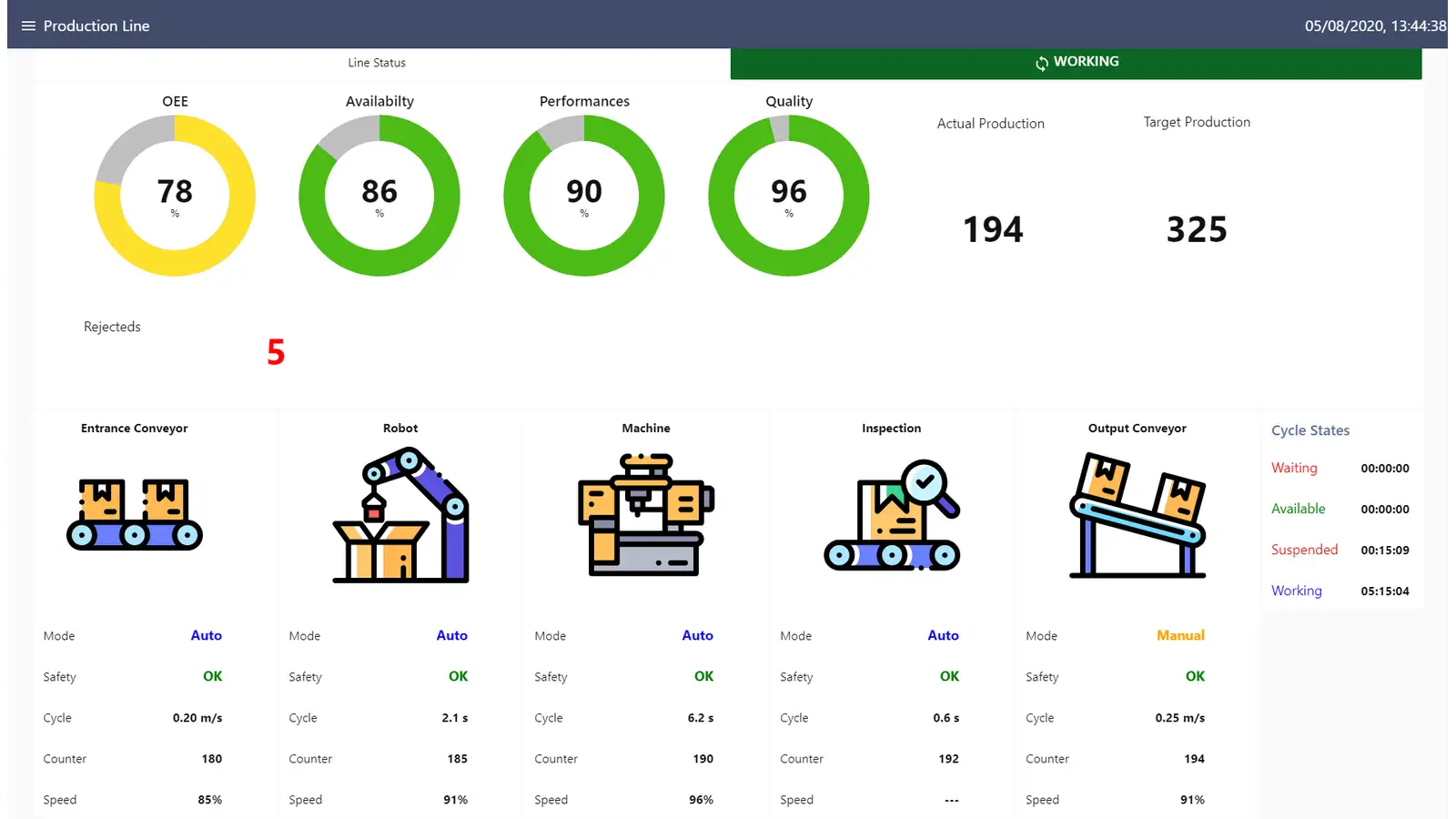
Task: Click the Quality 96% gauge
Action: 789,196
